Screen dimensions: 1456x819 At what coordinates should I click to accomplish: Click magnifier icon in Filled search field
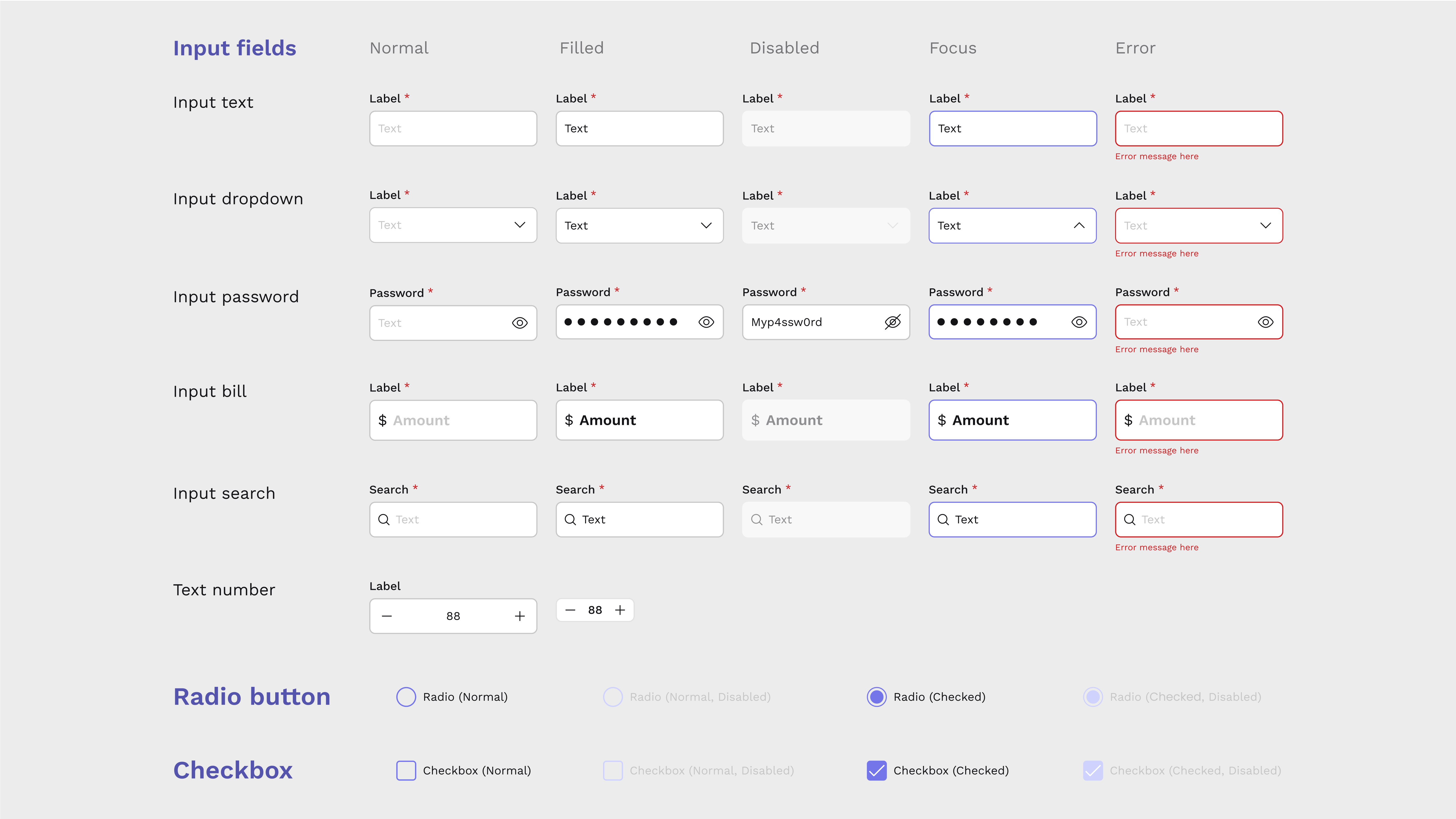570,520
